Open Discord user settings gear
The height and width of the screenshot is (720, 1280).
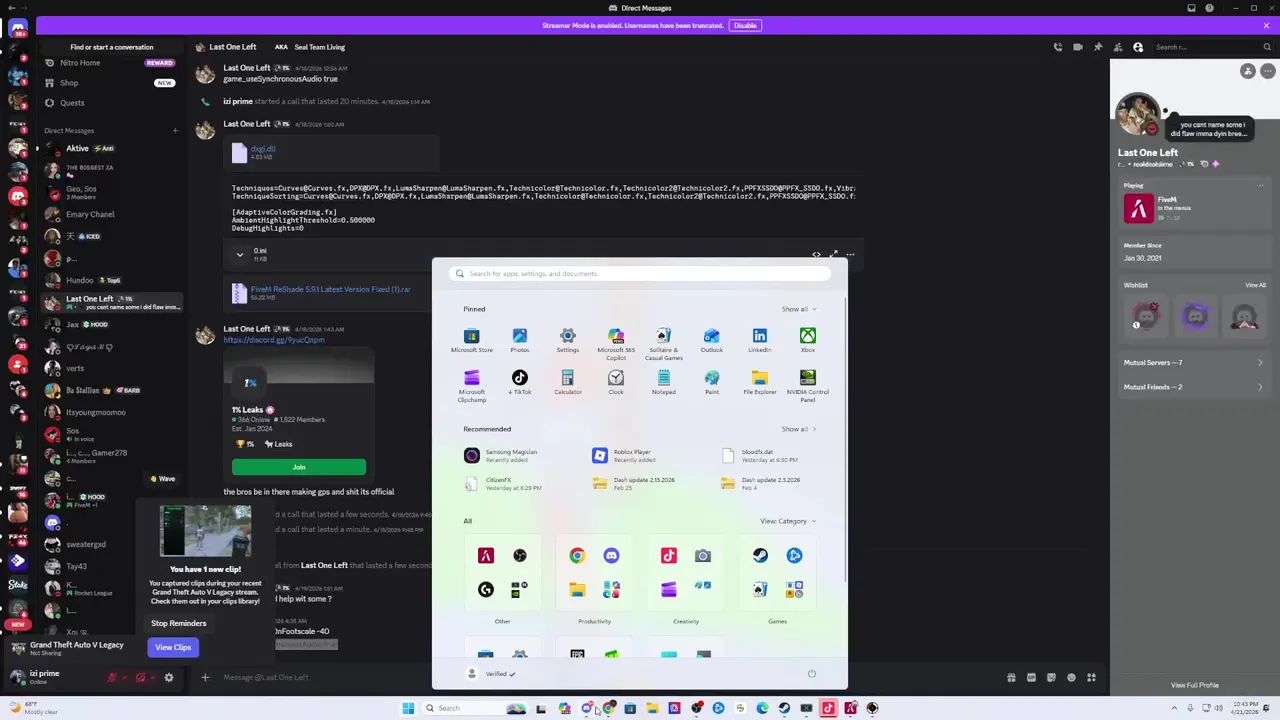[168, 678]
